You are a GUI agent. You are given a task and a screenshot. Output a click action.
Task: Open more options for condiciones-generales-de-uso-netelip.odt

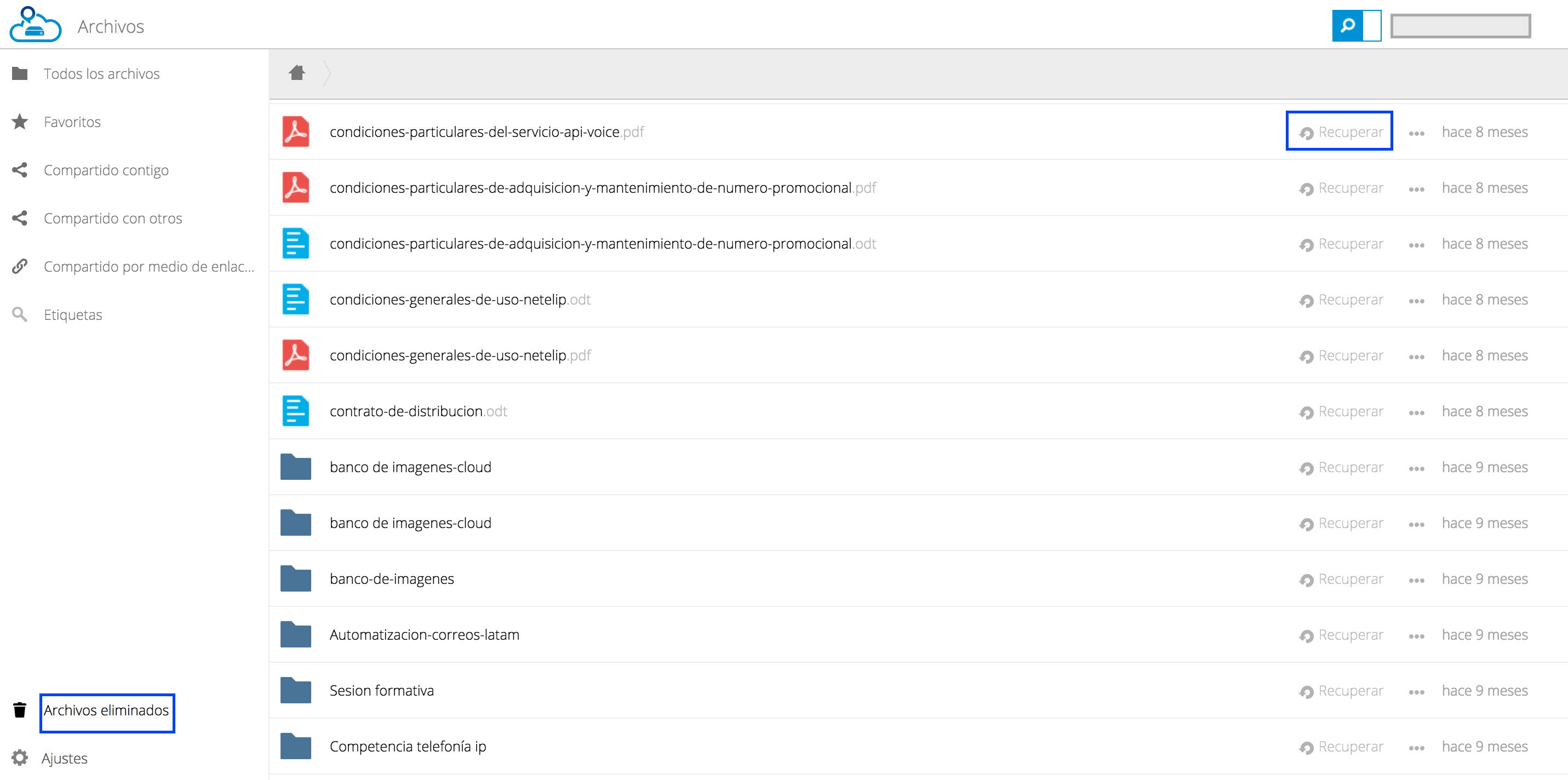(x=1416, y=301)
